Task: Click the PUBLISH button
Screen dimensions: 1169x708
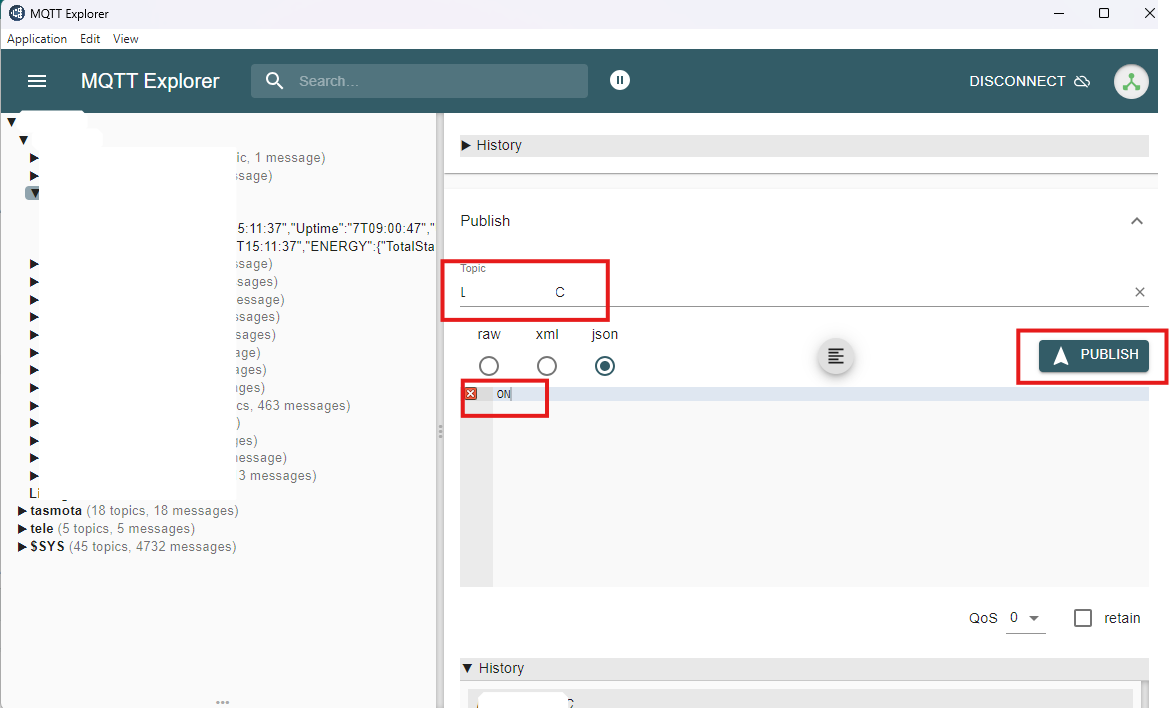Action: pos(1094,355)
